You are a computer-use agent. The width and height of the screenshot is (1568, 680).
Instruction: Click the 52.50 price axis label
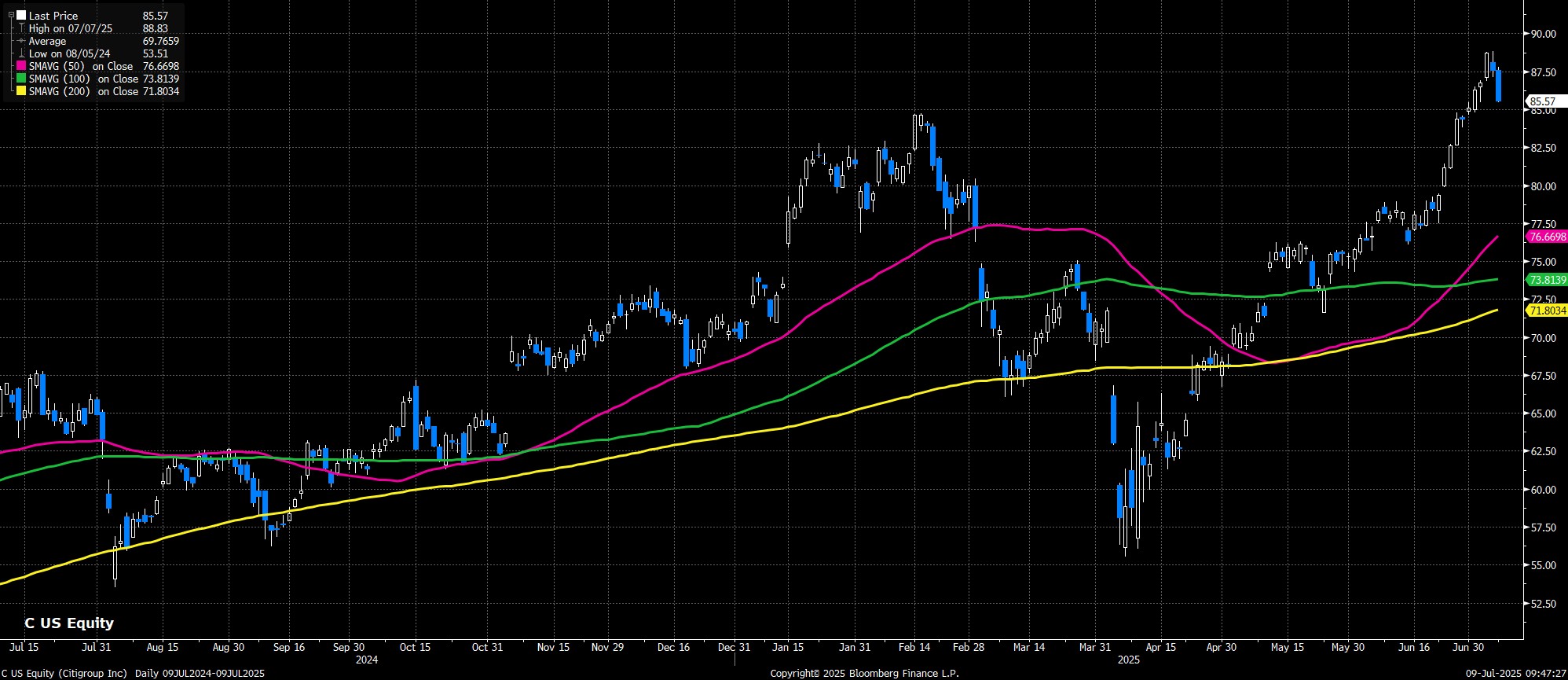tap(1543, 604)
